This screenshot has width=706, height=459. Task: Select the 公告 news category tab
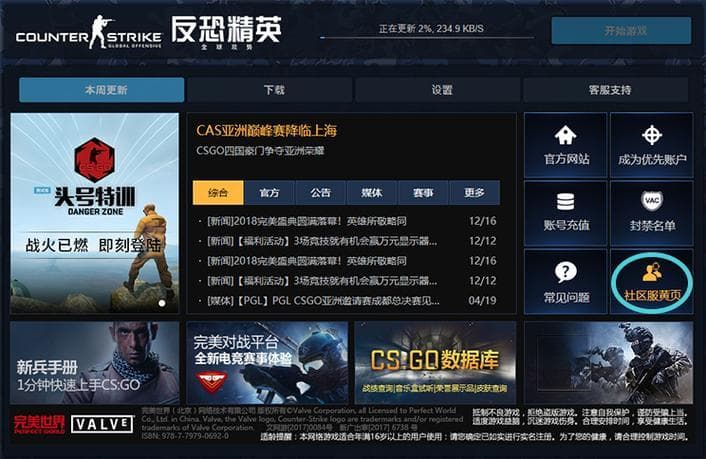[x=321, y=193]
